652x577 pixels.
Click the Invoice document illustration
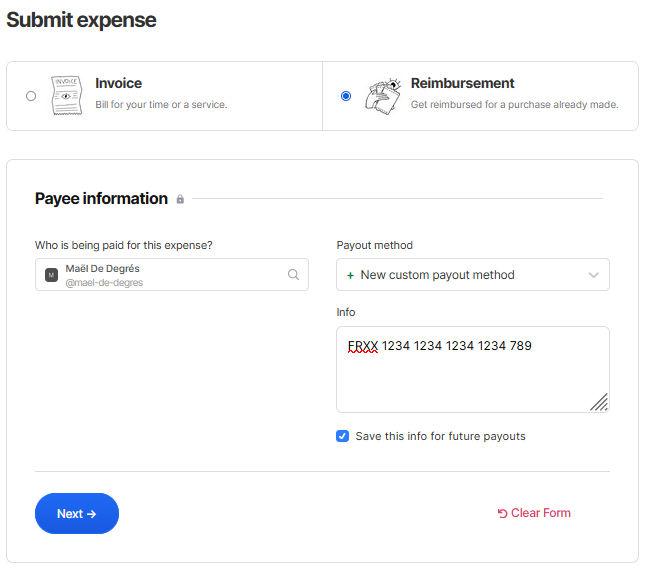click(x=66, y=96)
